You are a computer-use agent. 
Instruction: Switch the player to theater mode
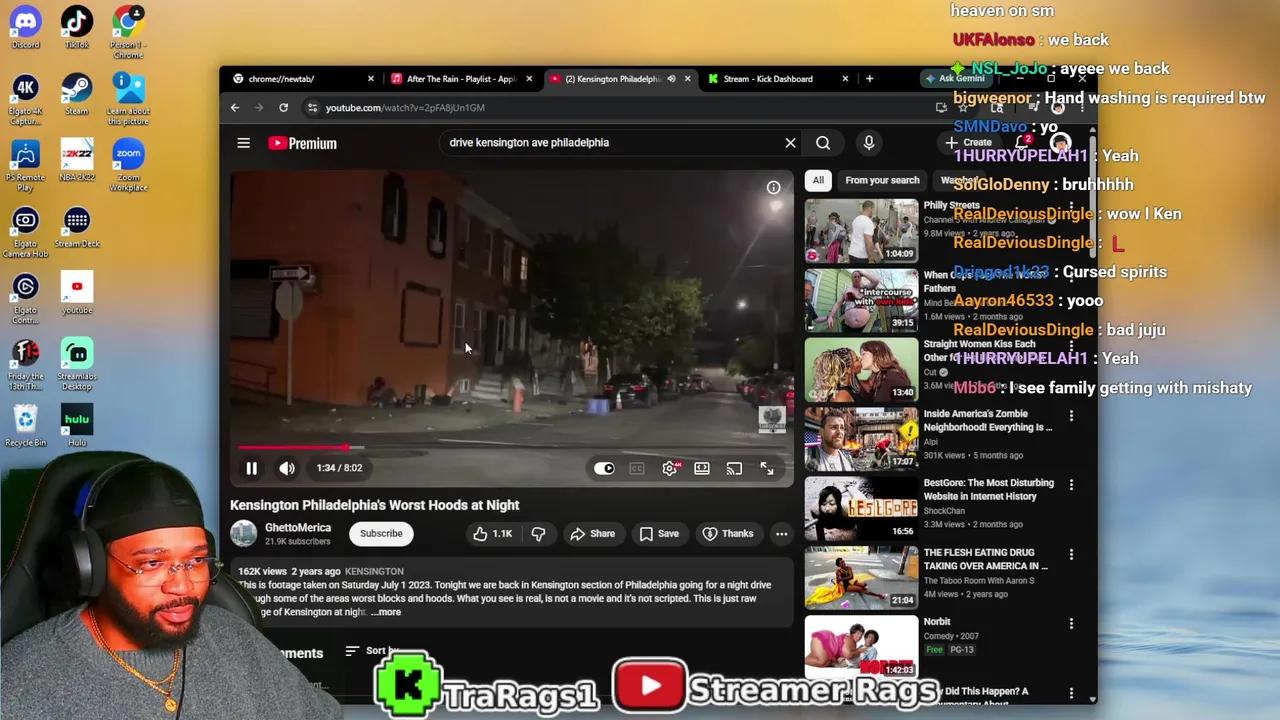click(x=702, y=468)
